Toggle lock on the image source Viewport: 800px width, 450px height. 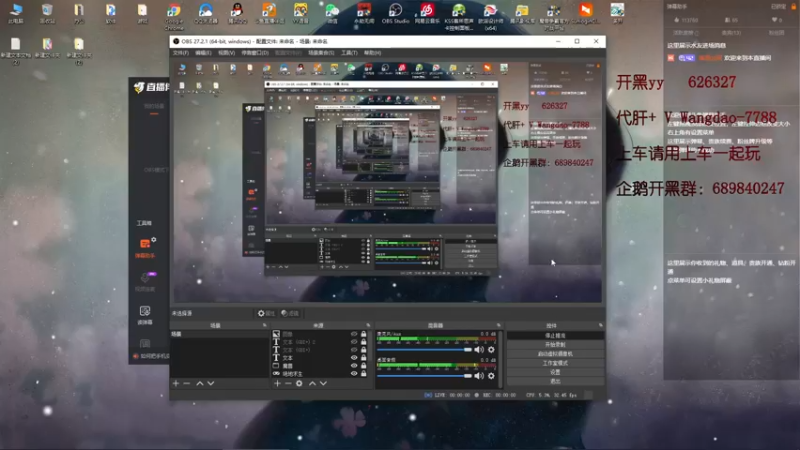pyautogui.click(x=364, y=334)
